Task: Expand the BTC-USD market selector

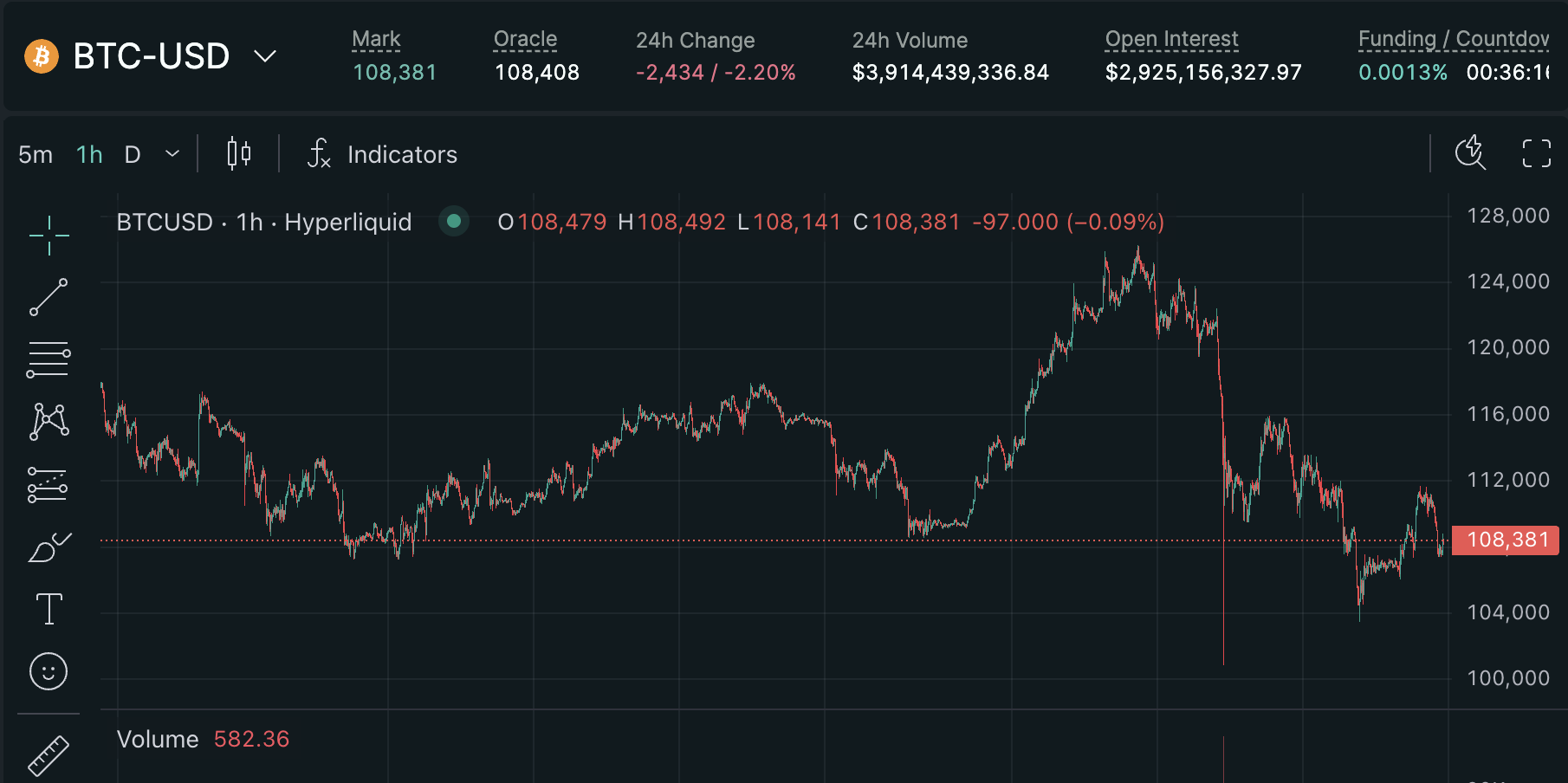Action: point(264,56)
